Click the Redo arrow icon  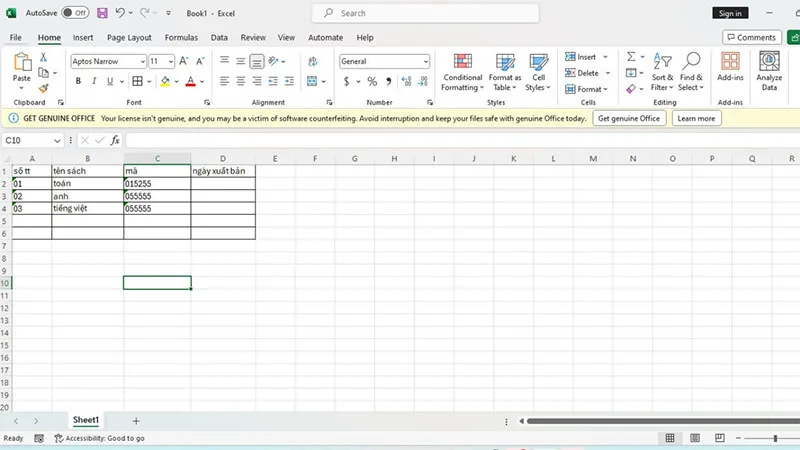pos(145,13)
